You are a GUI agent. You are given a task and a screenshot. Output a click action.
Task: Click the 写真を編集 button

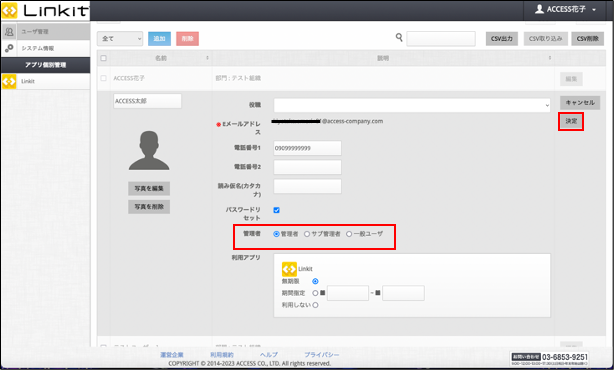pyautogui.click(x=149, y=188)
